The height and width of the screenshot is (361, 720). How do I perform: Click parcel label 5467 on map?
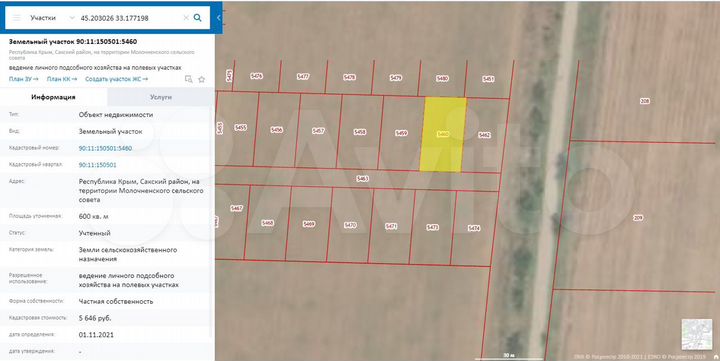[236, 209]
